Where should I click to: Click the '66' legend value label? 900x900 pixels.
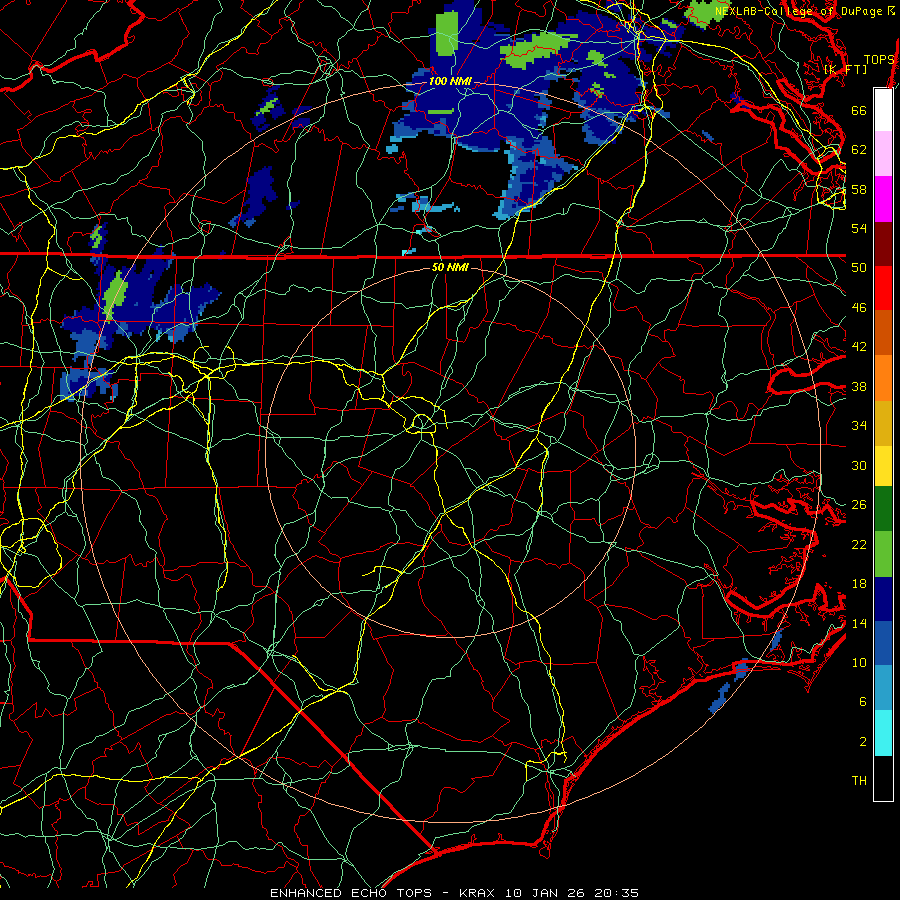point(859,111)
